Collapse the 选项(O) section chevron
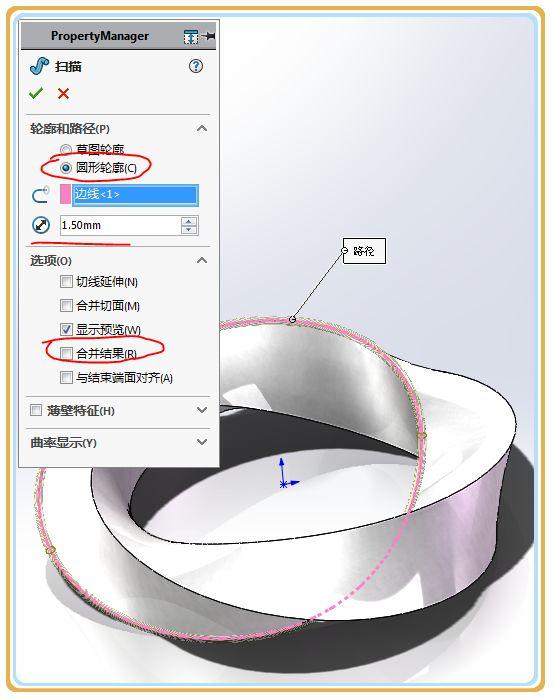Image resolution: width=553 pixels, height=699 pixels. (202, 260)
